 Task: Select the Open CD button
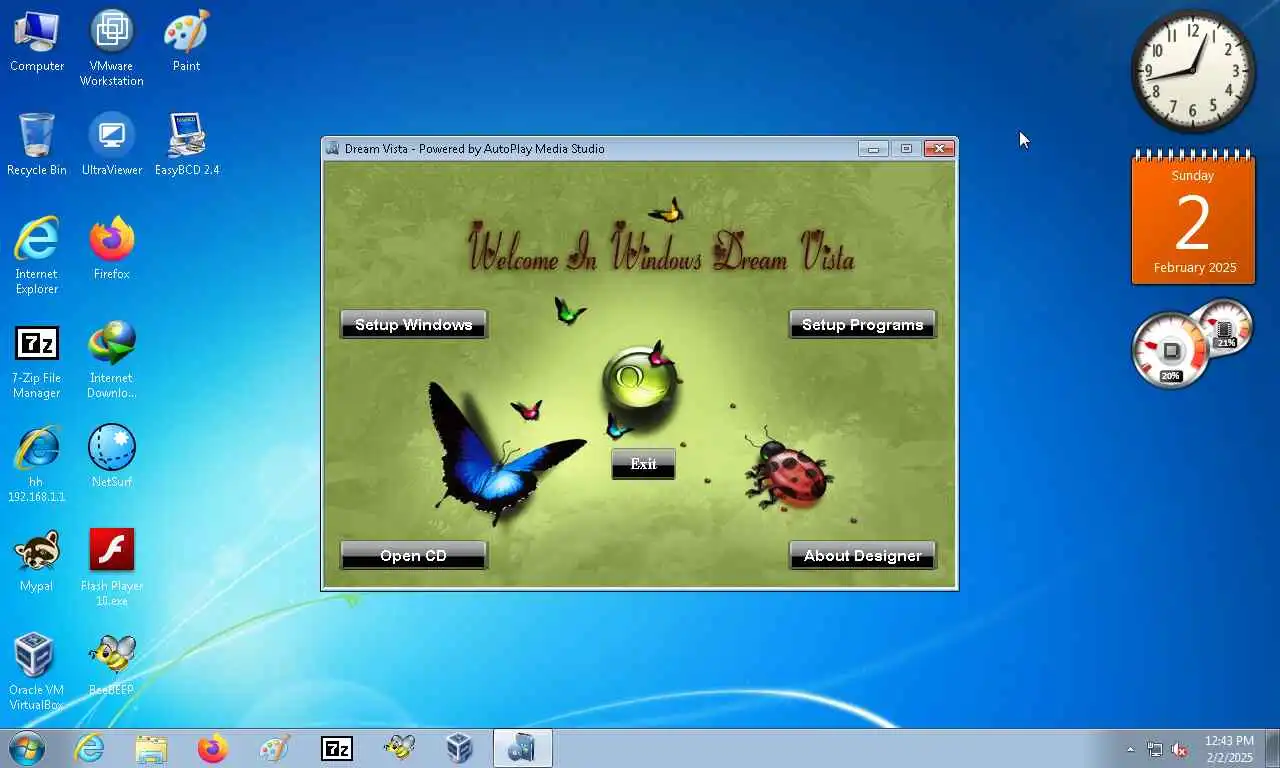coord(414,555)
